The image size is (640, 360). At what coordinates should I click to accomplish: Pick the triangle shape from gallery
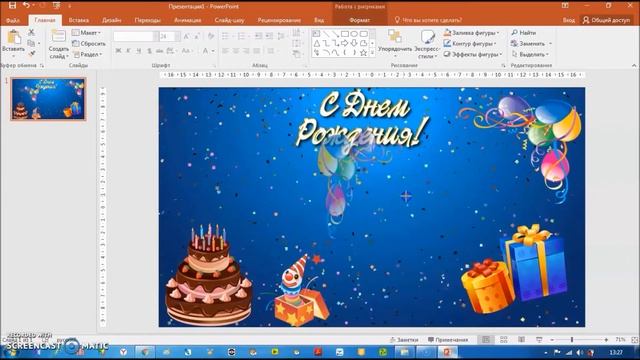point(316,43)
